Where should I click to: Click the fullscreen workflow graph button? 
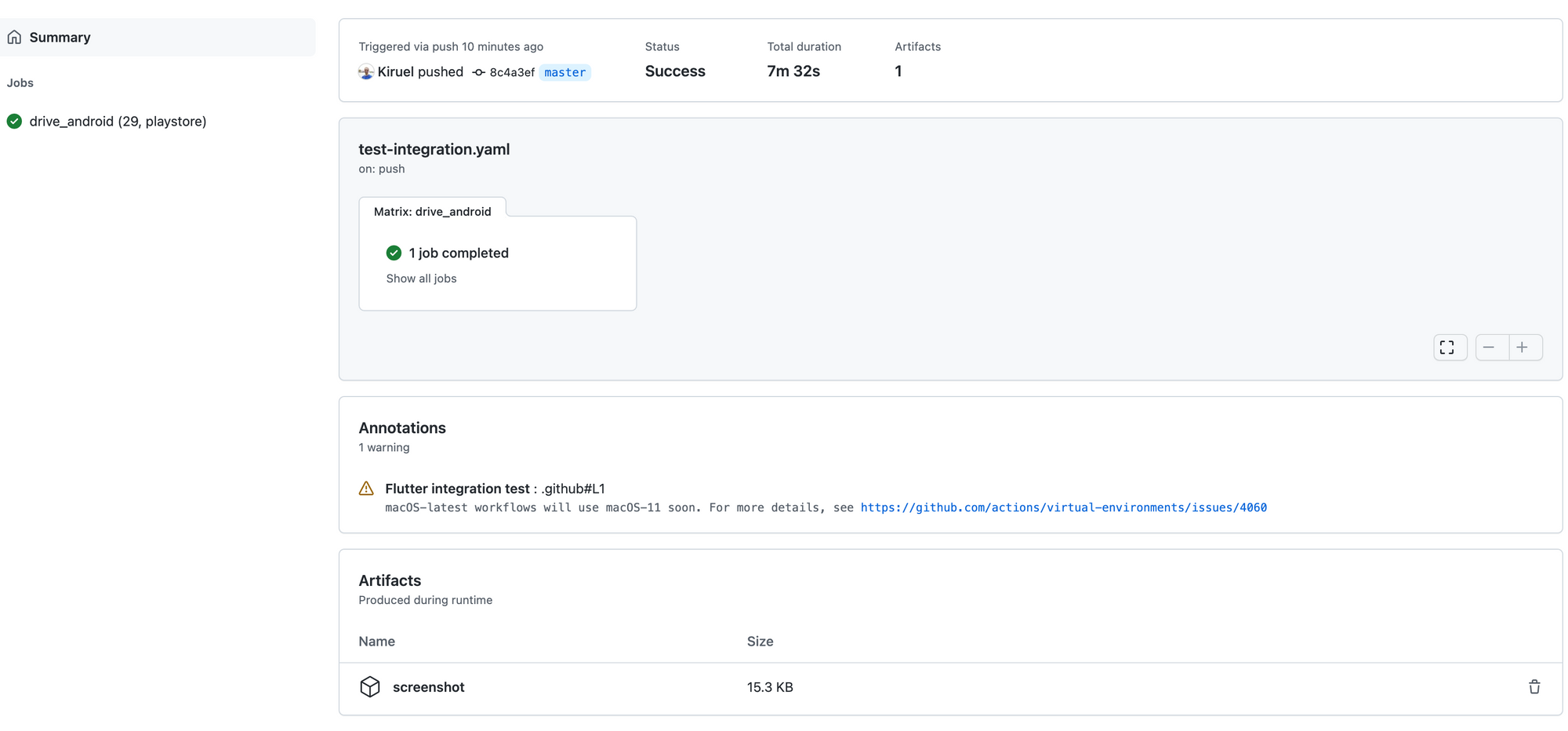tap(1449, 347)
